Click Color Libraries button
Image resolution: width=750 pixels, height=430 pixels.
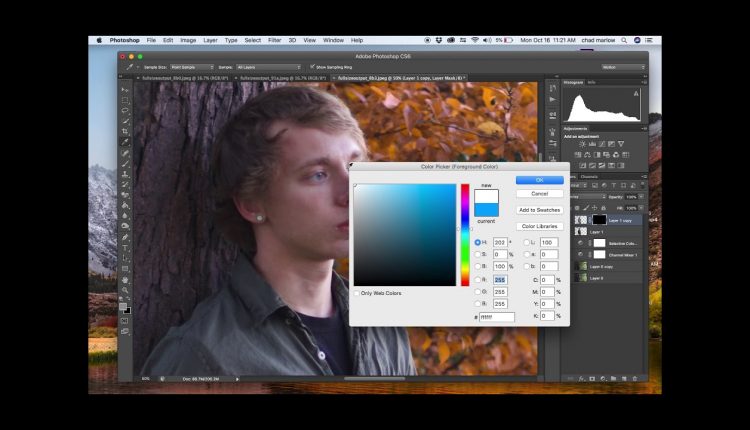pos(540,226)
